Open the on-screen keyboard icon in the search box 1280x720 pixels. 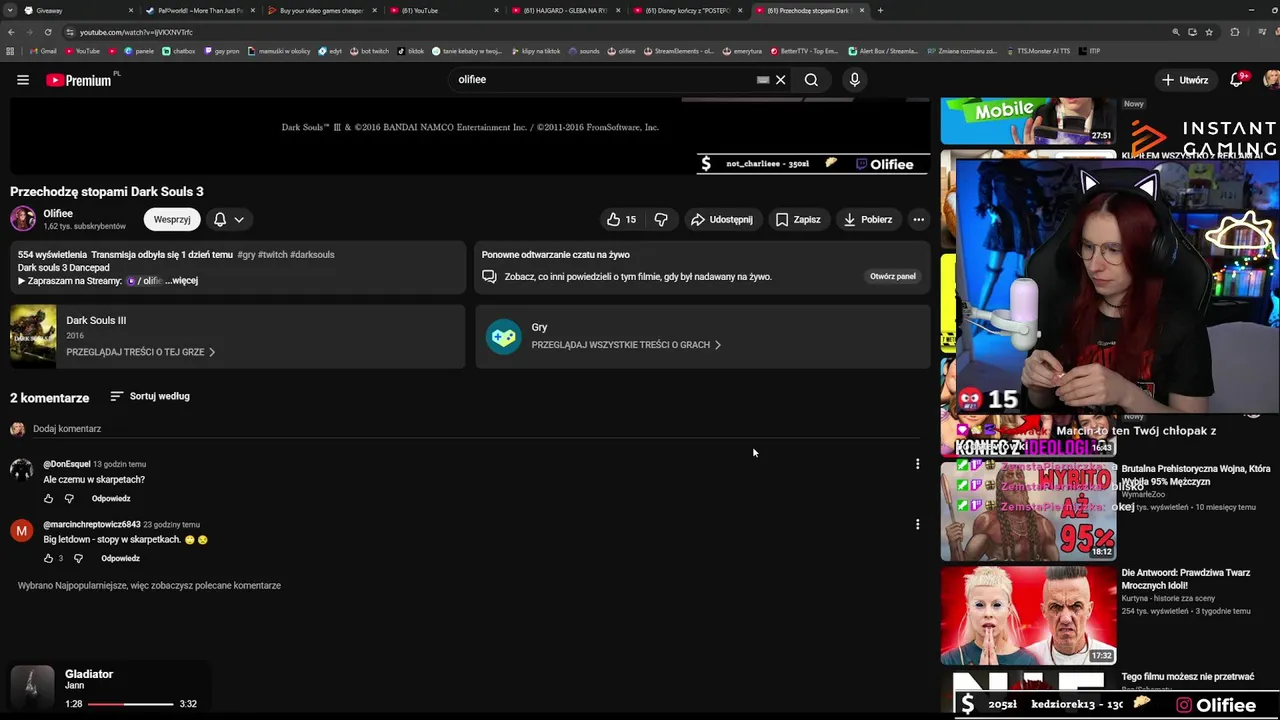[x=763, y=80]
